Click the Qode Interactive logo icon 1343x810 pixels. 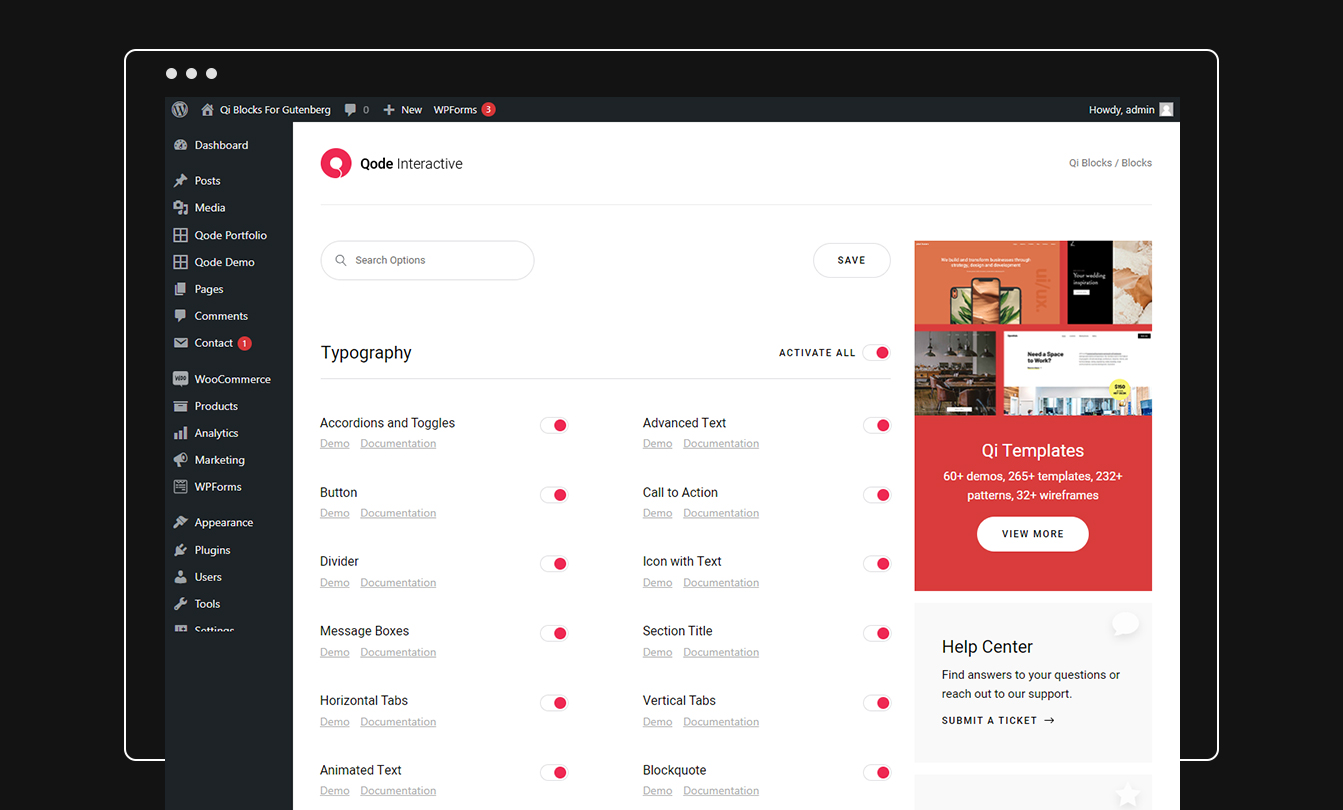[x=336, y=163]
